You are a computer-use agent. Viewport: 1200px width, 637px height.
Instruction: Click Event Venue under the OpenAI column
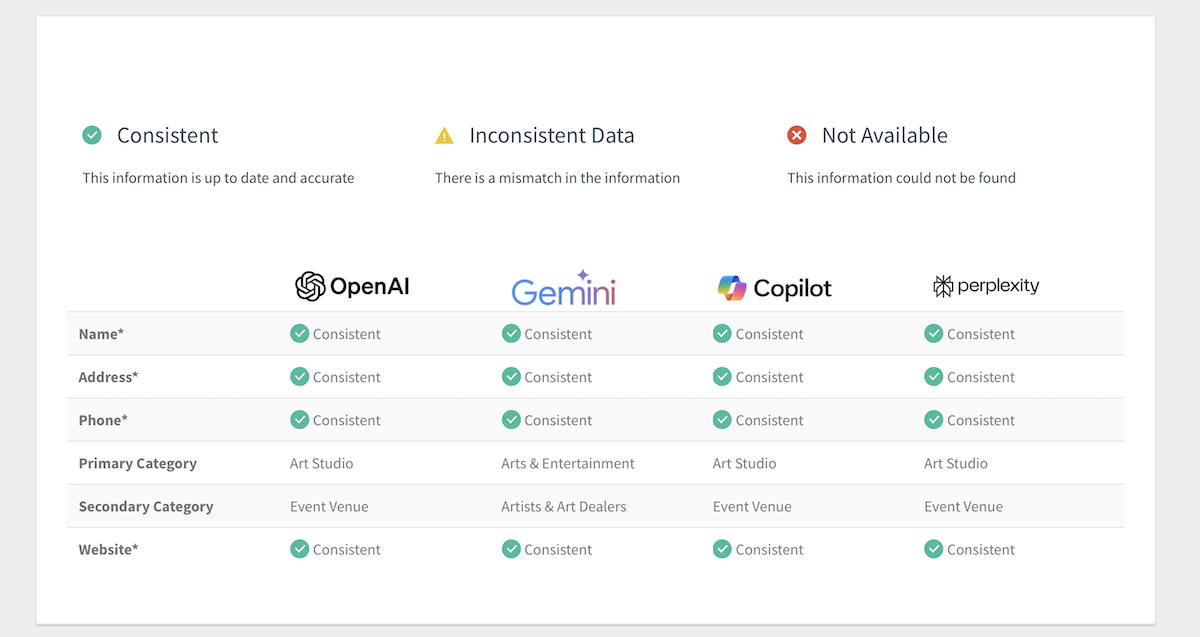point(329,507)
